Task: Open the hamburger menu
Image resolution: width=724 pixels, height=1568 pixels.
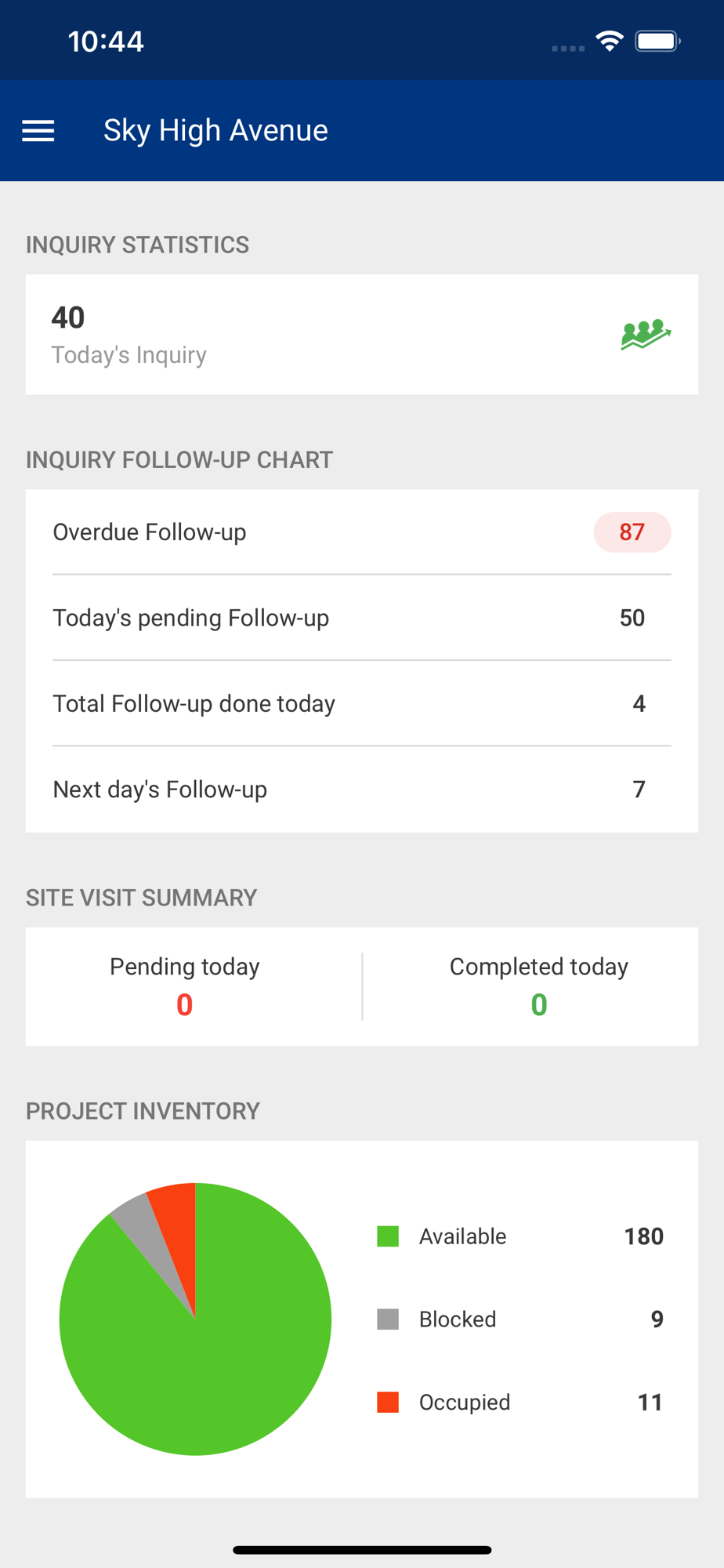Action: [x=38, y=131]
